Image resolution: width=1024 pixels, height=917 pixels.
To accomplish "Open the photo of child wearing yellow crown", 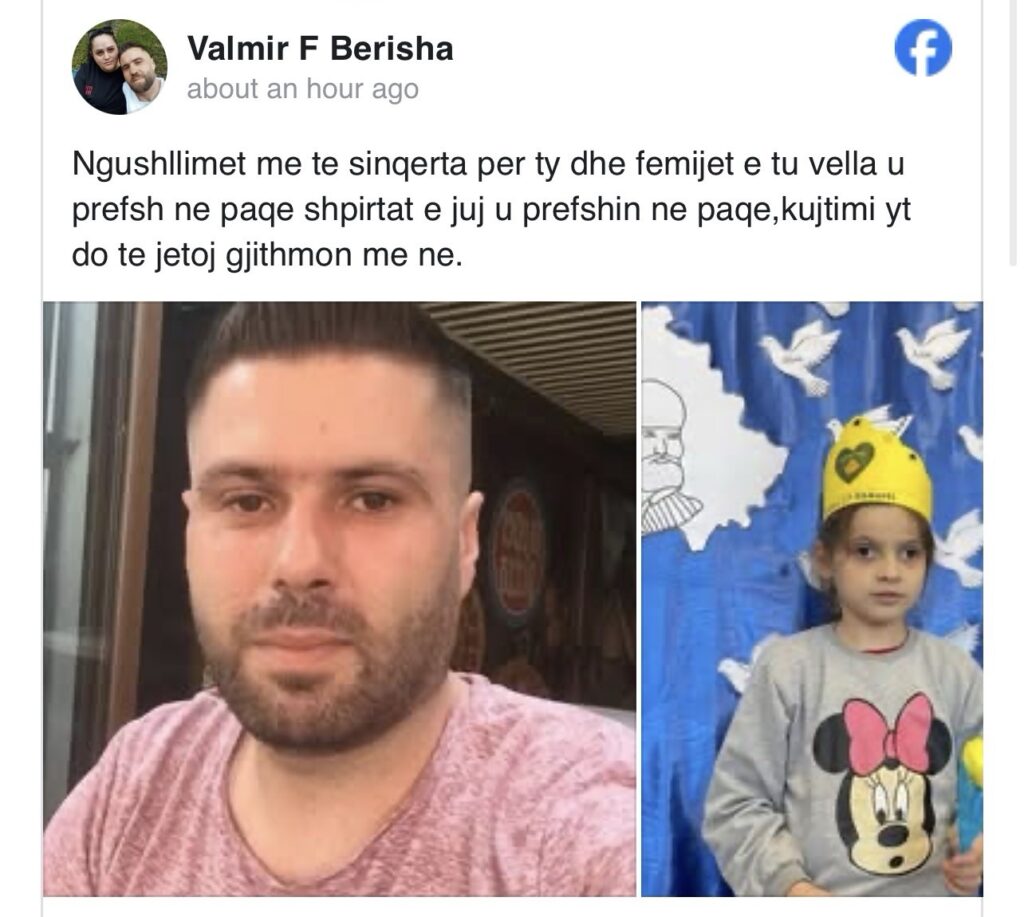I will [812, 598].
